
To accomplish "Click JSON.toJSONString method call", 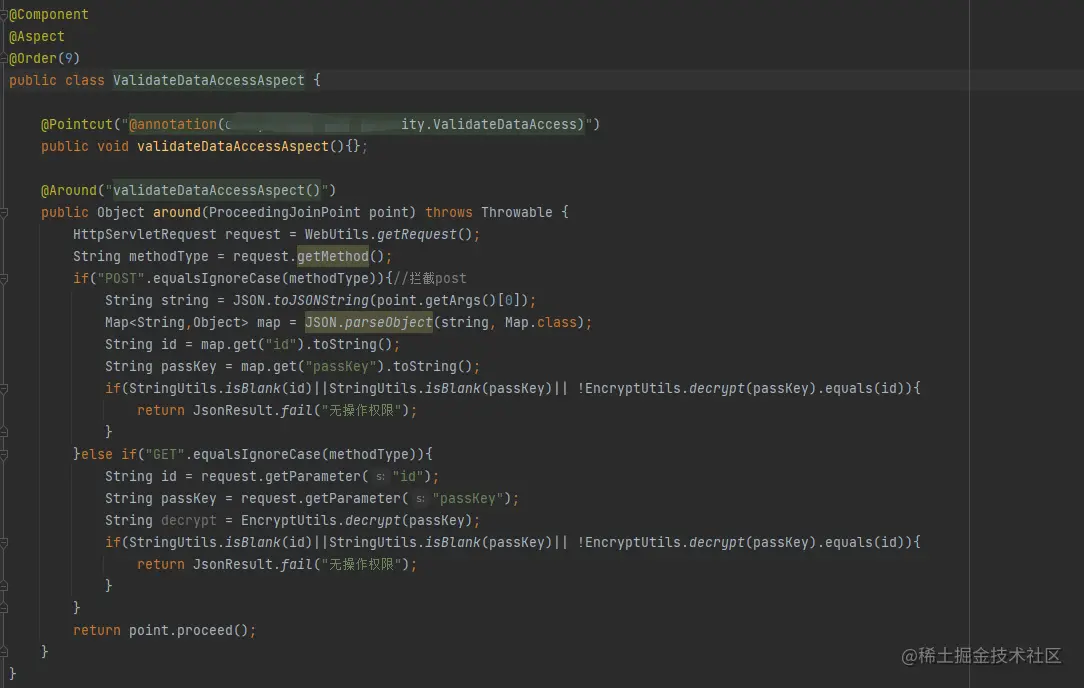I will click(301, 301).
